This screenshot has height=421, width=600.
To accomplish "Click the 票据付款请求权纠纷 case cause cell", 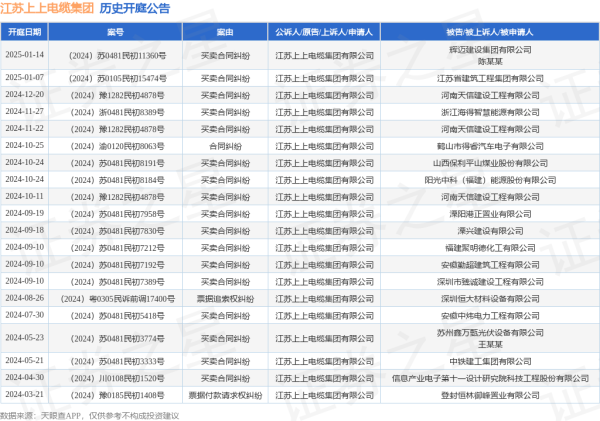I will [x=225, y=395].
